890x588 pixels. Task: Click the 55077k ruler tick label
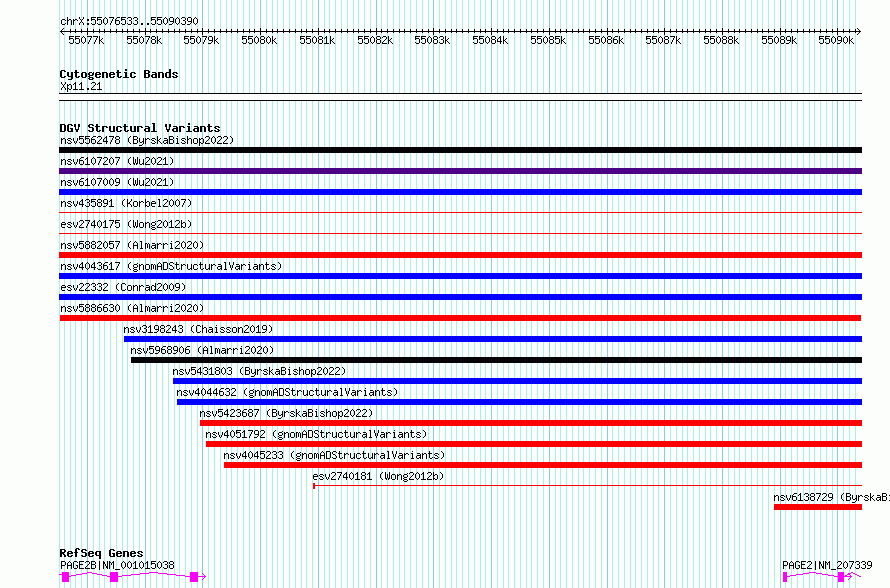coord(86,40)
